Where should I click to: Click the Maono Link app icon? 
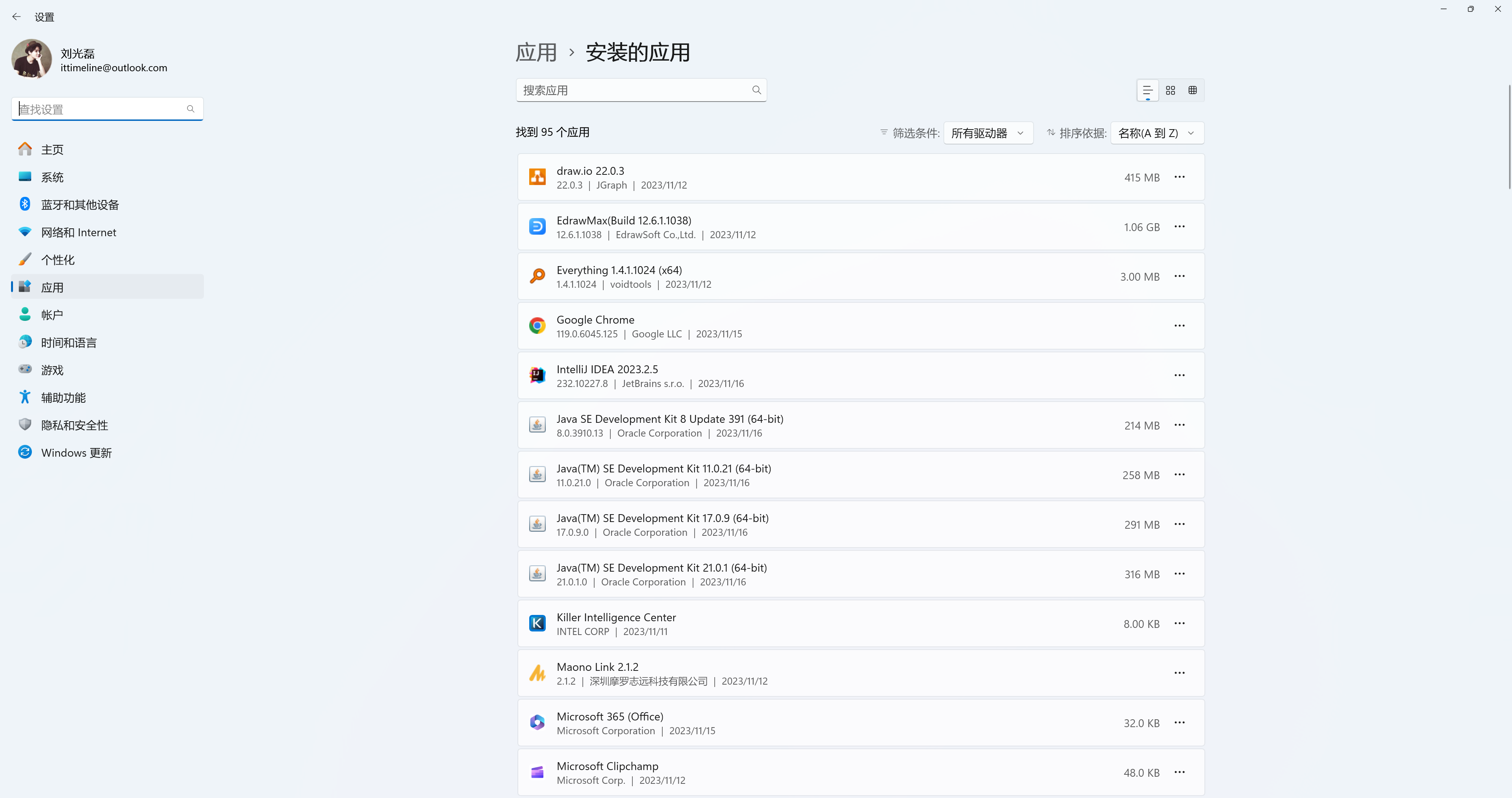(537, 672)
